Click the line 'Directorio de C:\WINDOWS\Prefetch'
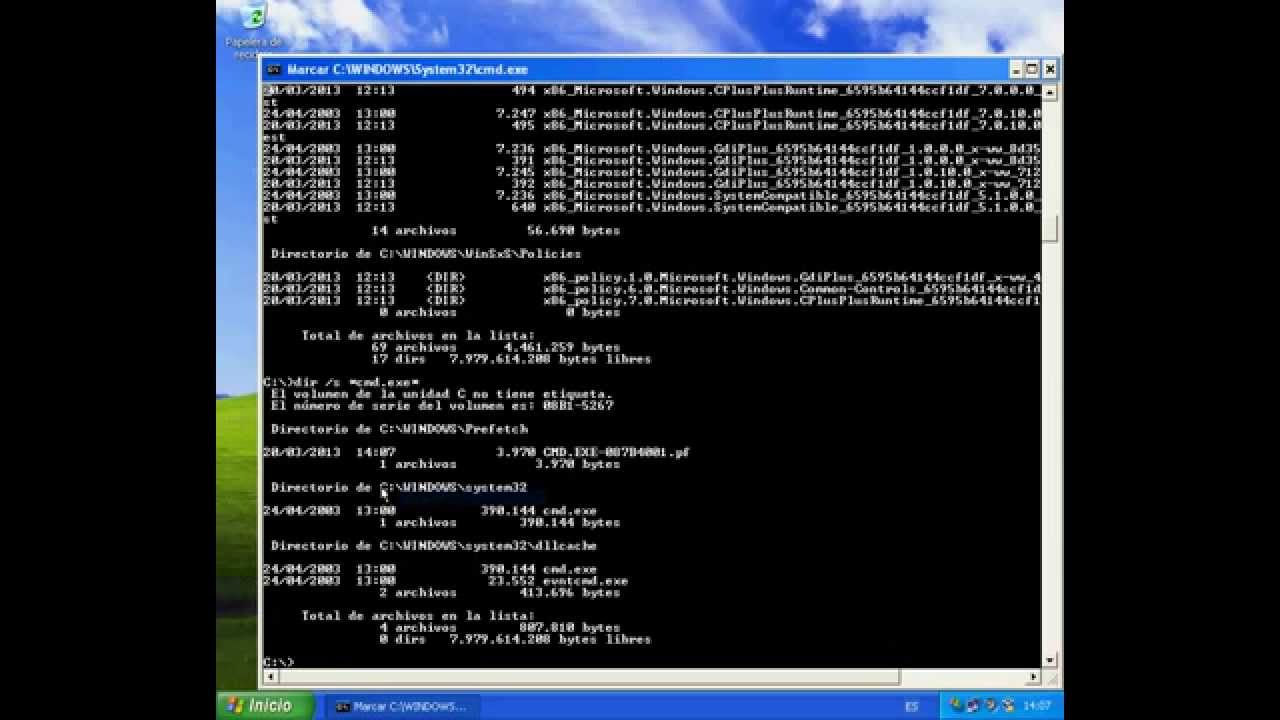This screenshot has height=720, width=1280. point(399,429)
